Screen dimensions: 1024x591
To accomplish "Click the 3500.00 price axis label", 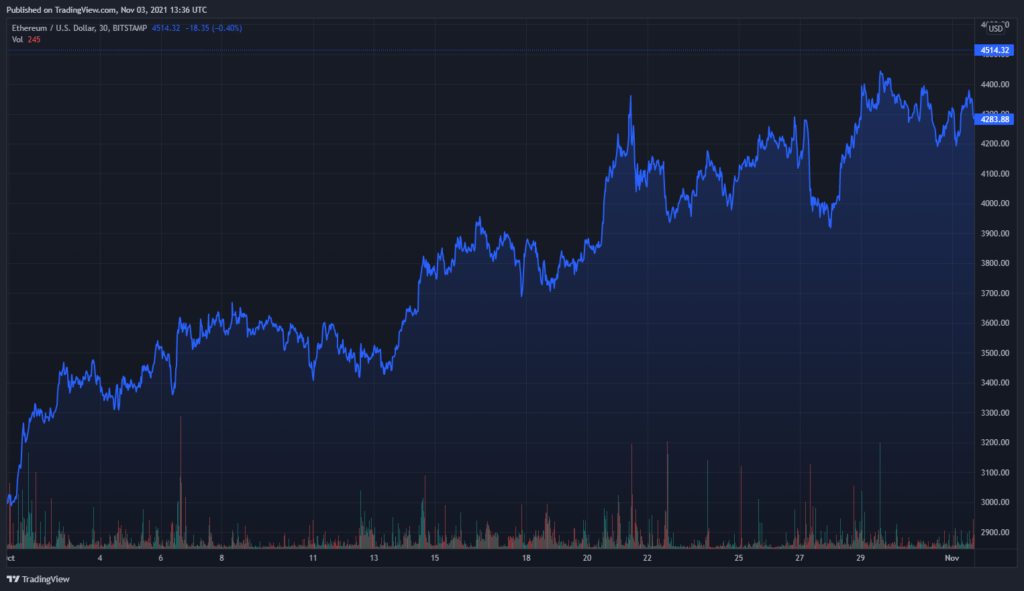I will pos(995,353).
